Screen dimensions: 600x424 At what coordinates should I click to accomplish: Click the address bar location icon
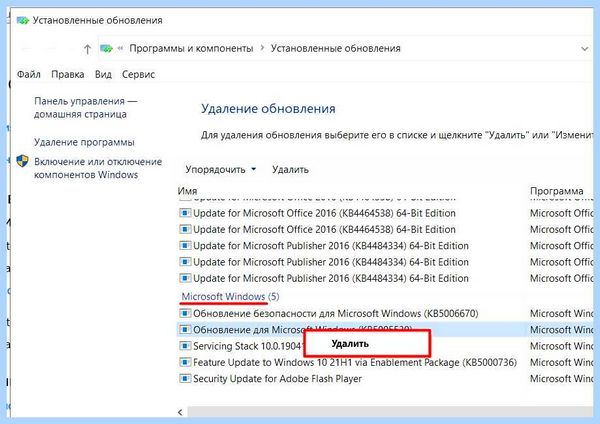tap(106, 49)
